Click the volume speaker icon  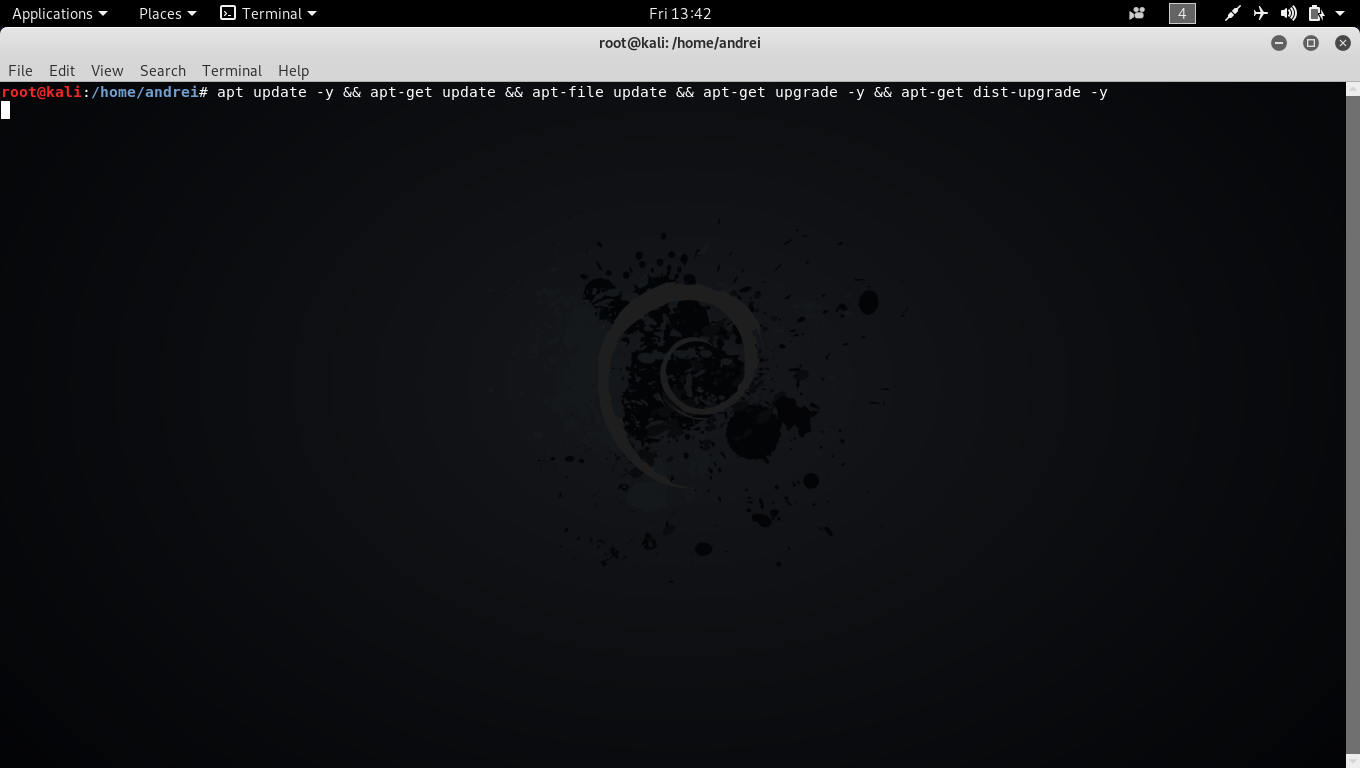[1289, 14]
